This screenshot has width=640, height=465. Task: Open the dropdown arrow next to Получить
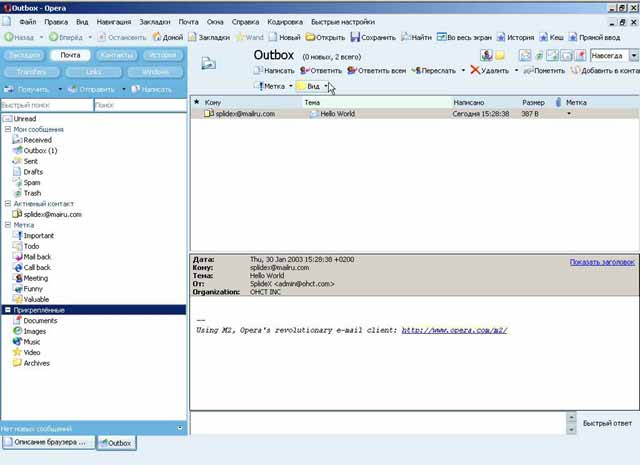[60, 89]
